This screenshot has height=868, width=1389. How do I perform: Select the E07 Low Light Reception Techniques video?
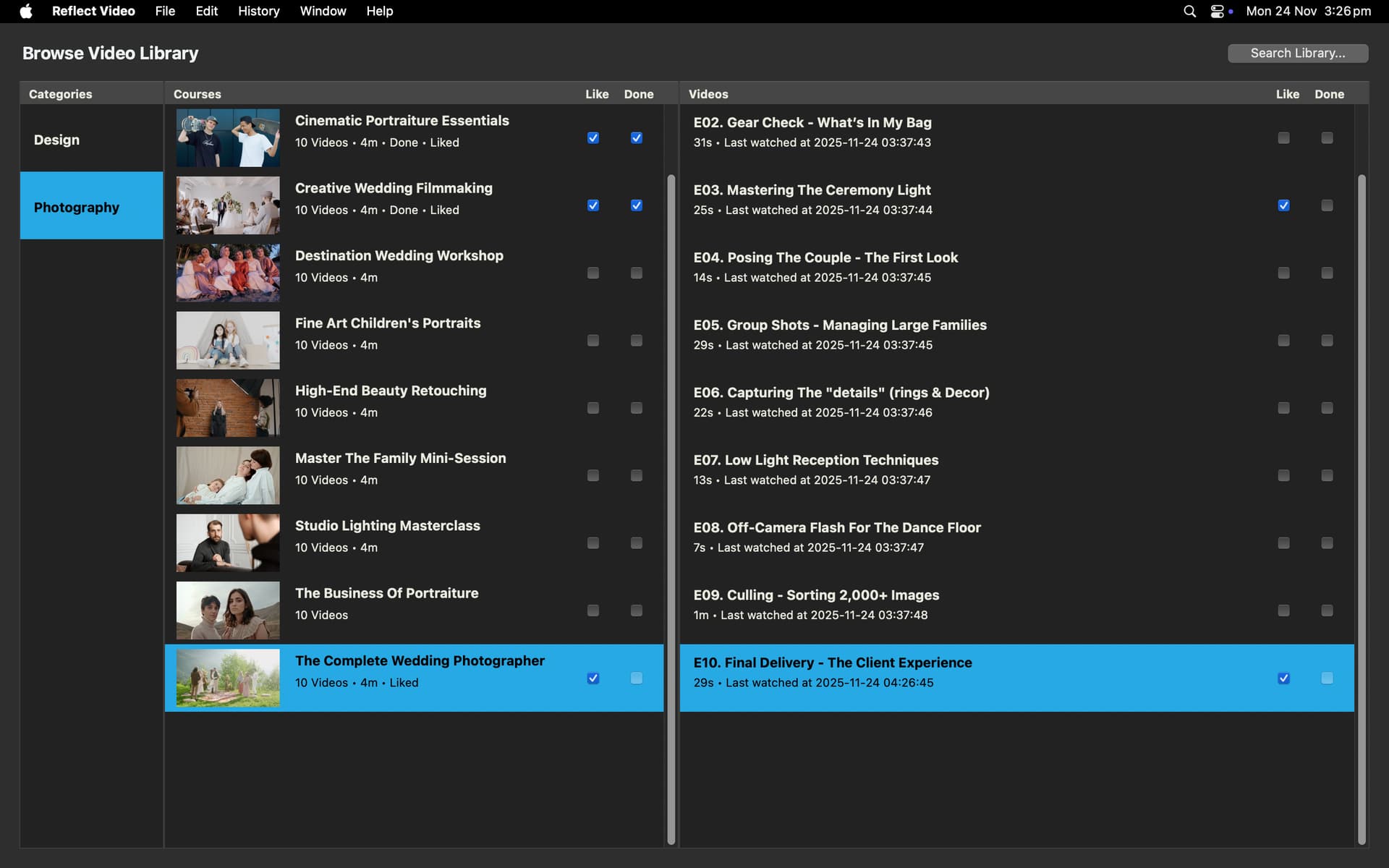click(815, 469)
